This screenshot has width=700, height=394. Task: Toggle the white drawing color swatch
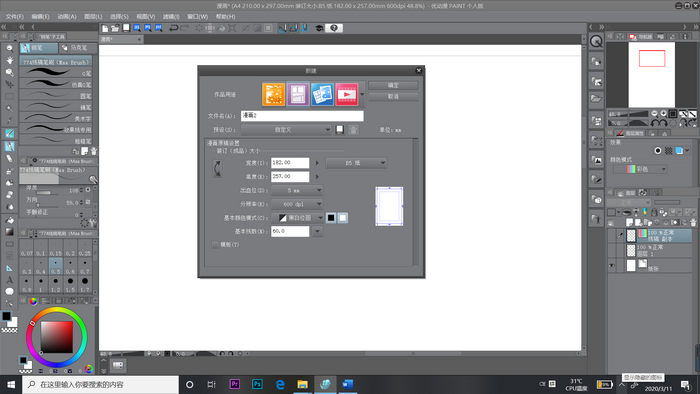[x=342, y=218]
